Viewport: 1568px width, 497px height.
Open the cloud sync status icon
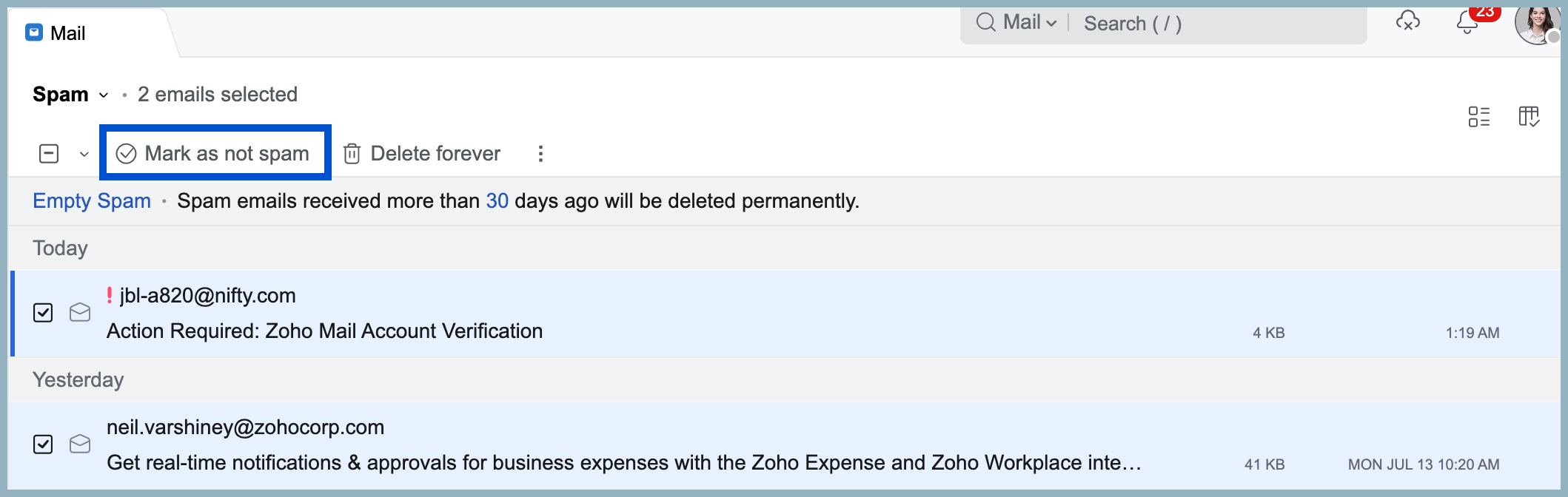click(x=1408, y=21)
